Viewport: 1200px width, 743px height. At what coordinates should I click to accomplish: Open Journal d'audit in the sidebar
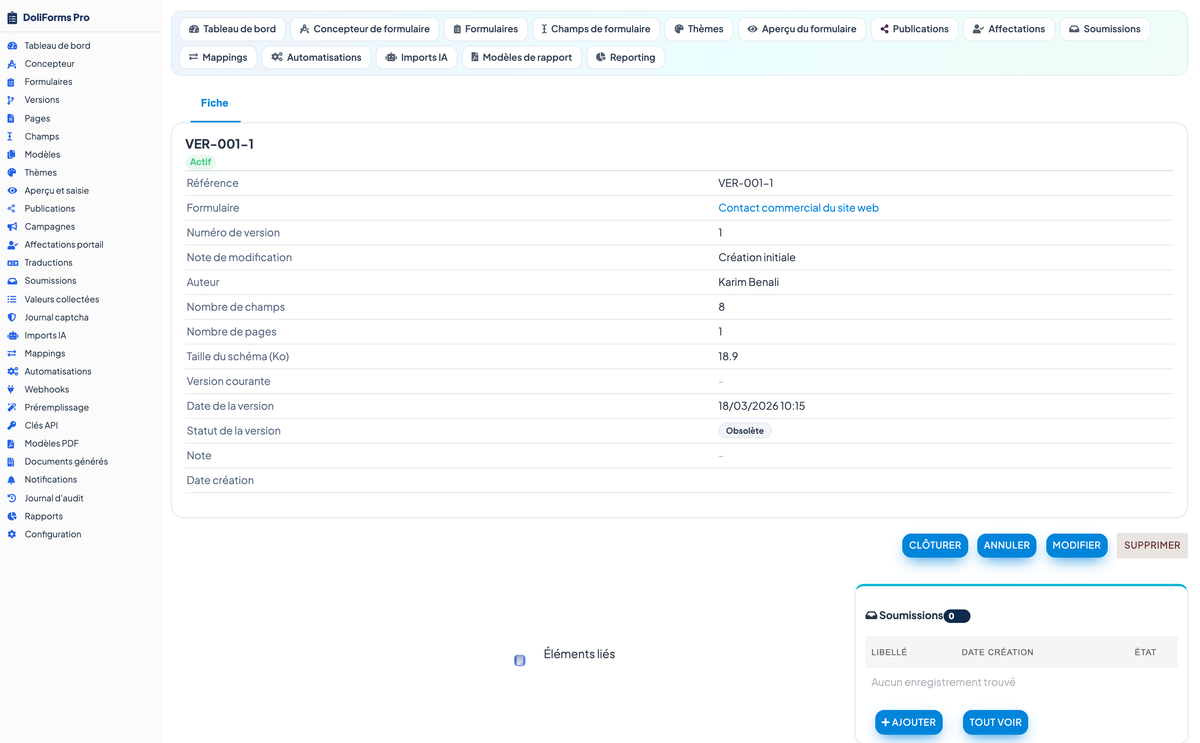click(x=54, y=498)
